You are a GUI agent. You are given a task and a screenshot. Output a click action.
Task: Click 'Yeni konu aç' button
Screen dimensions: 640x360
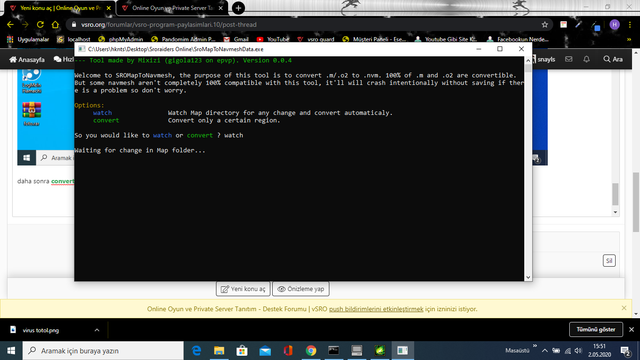click(243, 289)
